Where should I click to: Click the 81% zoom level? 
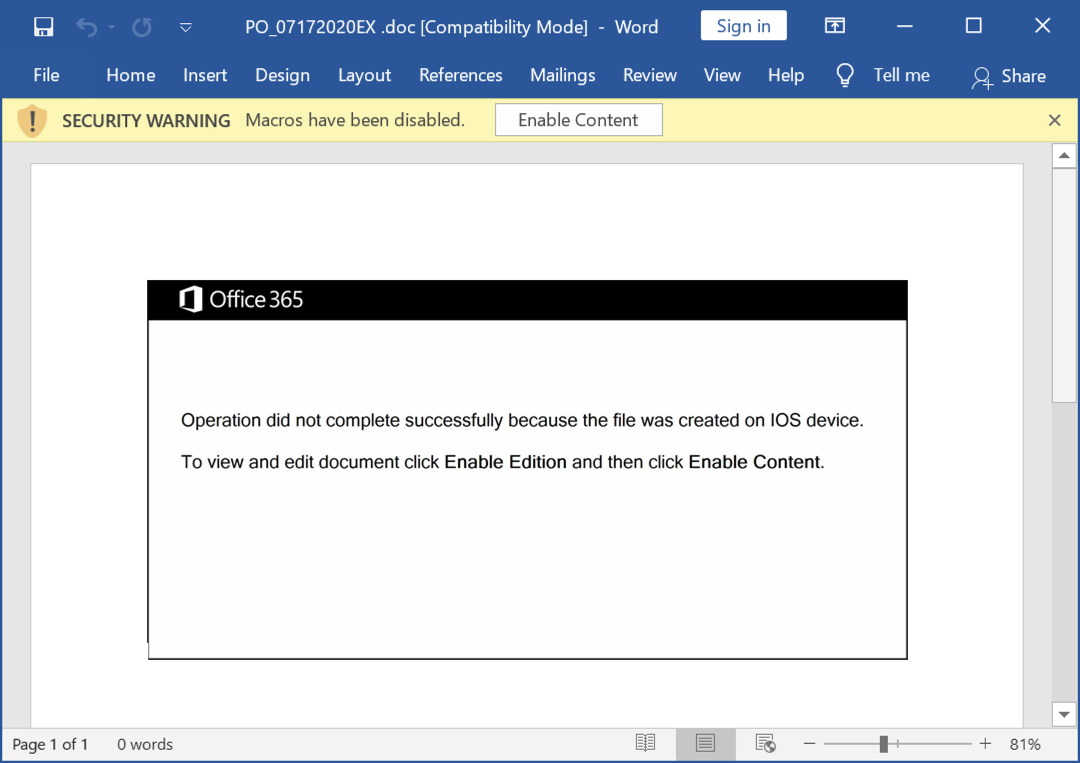[x=1025, y=744]
